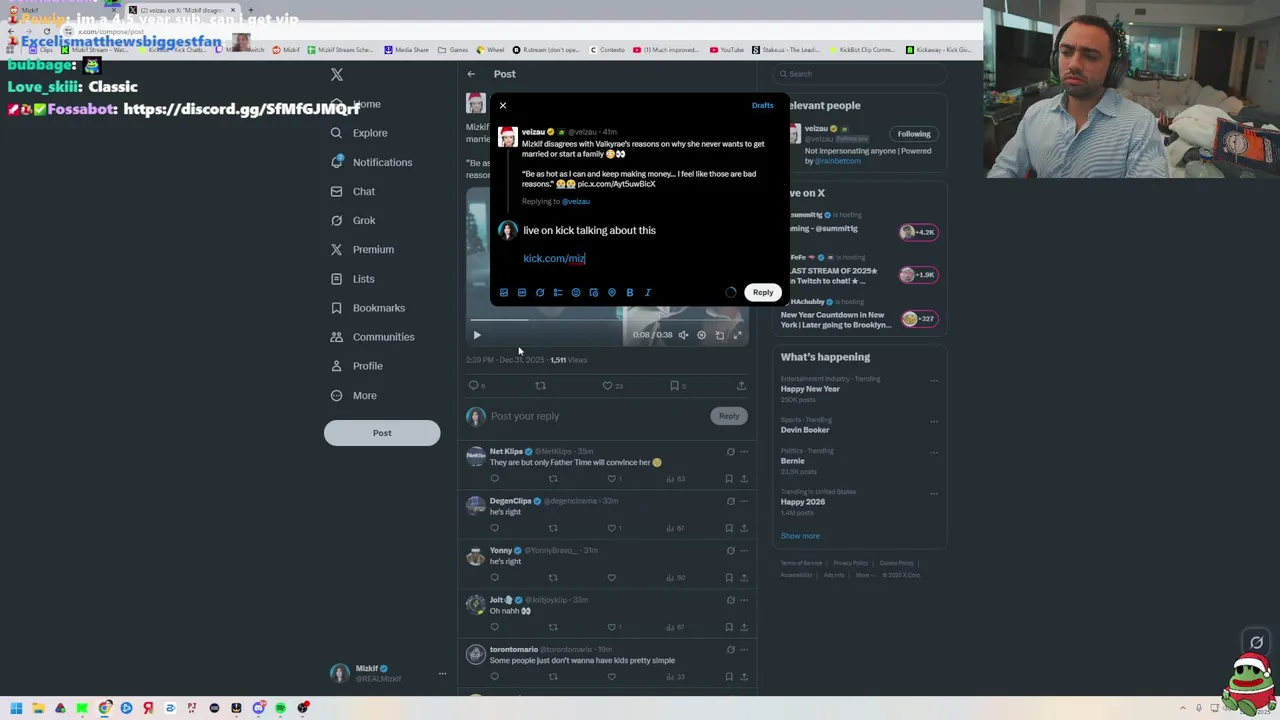Image resolution: width=1280 pixels, height=720 pixels.
Task: Open Happy 2026 trend options
Action: coord(934,493)
